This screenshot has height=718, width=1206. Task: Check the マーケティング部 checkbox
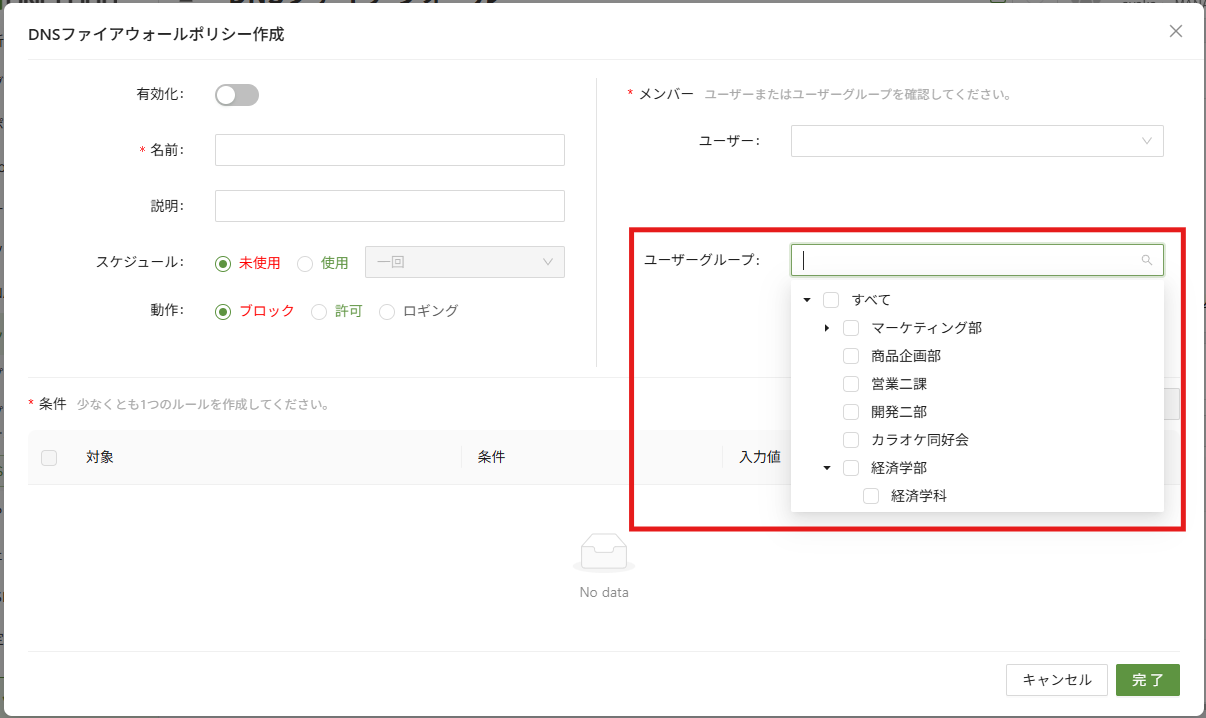(x=851, y=328)
